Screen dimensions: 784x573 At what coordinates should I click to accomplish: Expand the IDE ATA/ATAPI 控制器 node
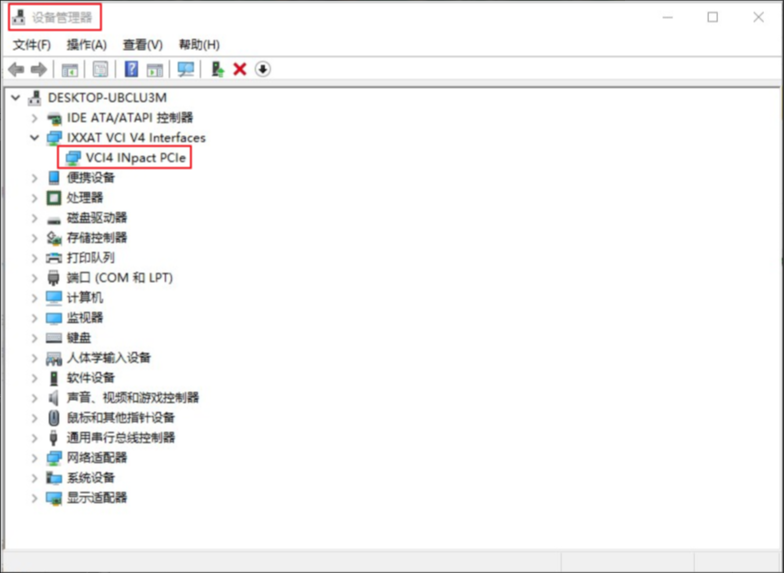point(34,118)
